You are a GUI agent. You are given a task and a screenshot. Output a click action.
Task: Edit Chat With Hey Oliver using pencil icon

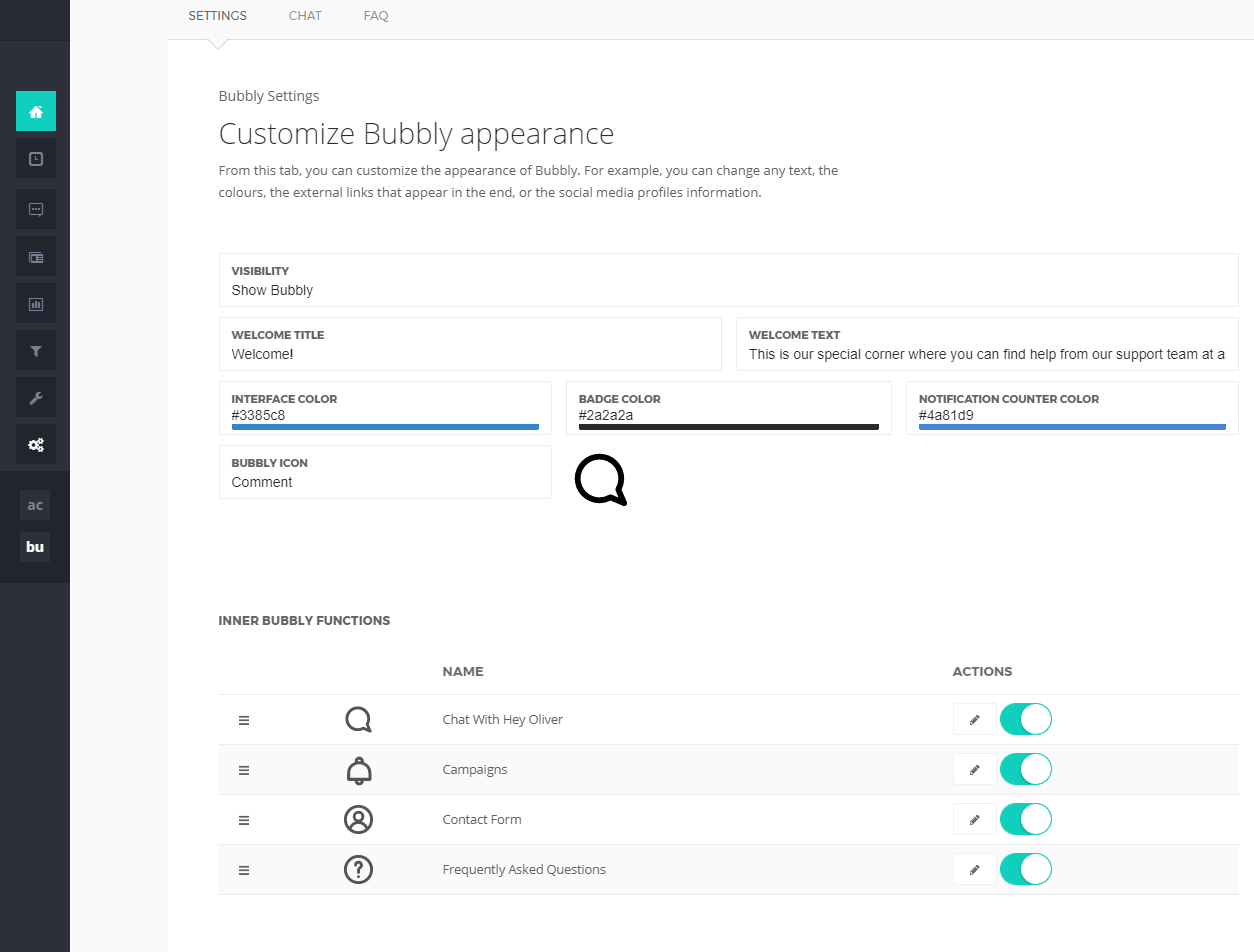point(974,720)
